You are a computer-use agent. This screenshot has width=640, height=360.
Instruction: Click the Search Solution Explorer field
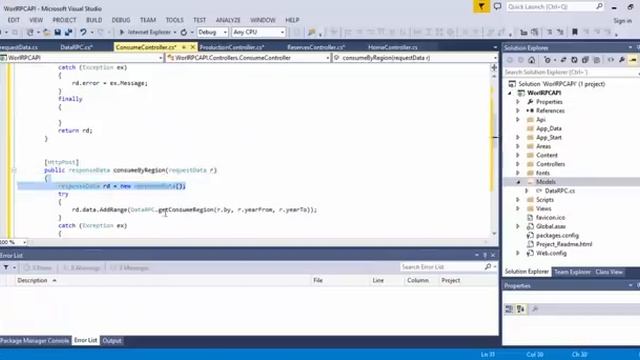571,72
